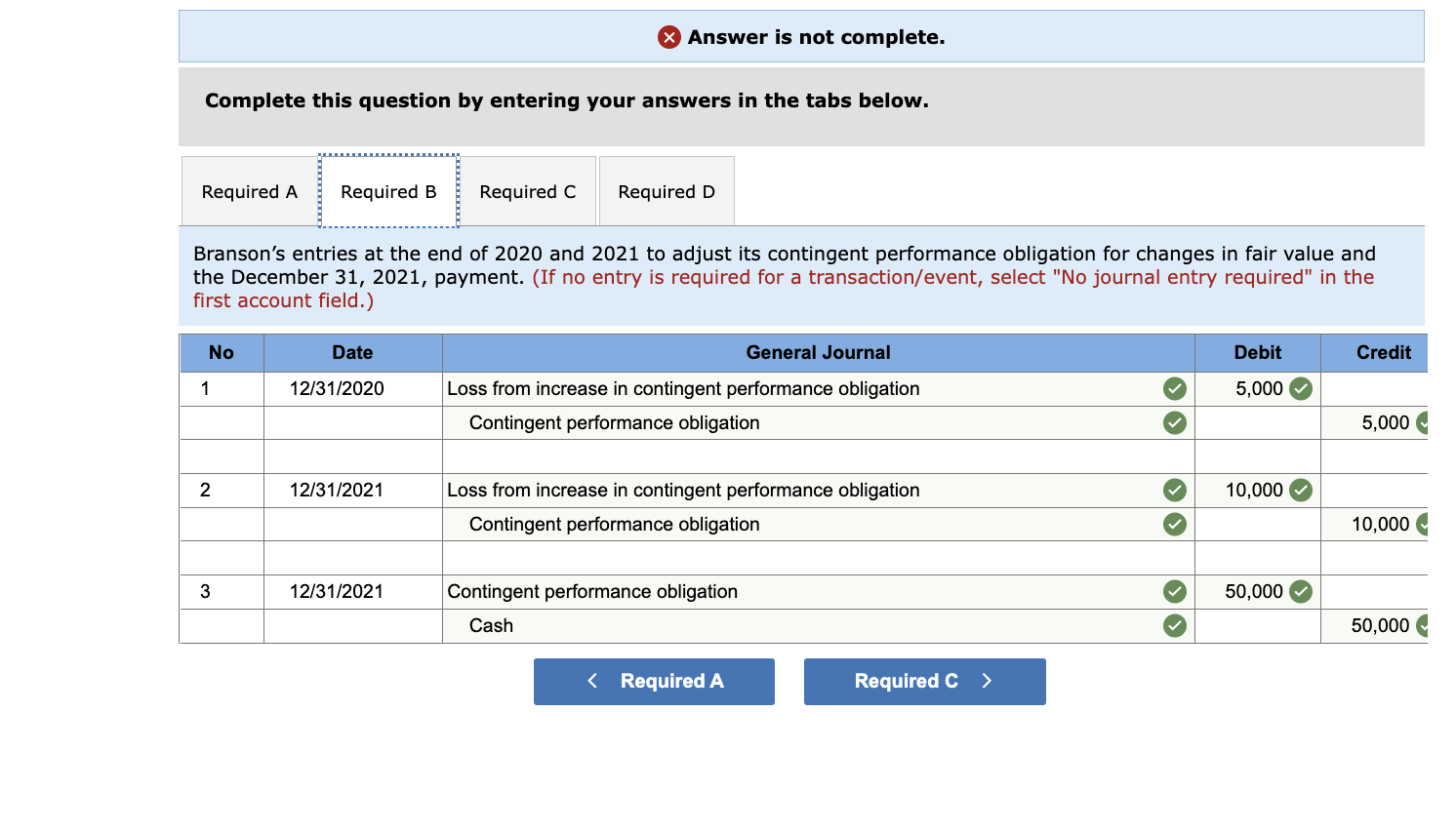Click the Cash account field
The image size is (1456, 831).
point(800,626)
